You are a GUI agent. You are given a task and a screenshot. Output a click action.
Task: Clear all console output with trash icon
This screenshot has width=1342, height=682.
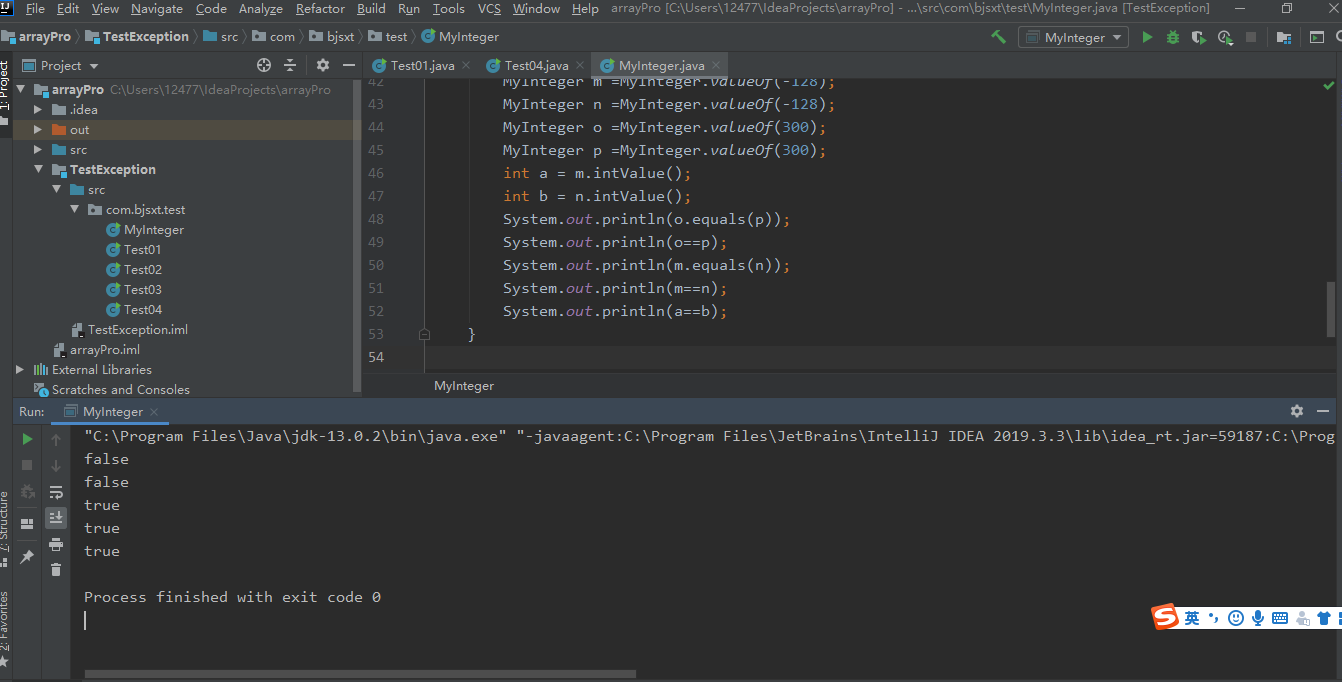pyautogui.click(x=56, y=570)
